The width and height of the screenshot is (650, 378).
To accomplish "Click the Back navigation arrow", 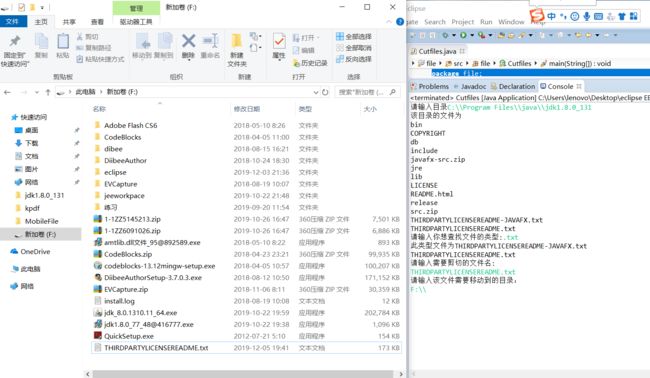I will 7,92.
